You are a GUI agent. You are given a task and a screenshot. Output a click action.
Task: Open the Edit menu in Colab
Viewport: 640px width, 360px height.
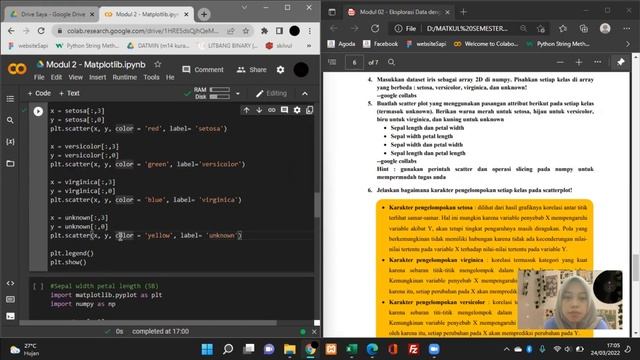click(x=56, y=77)
